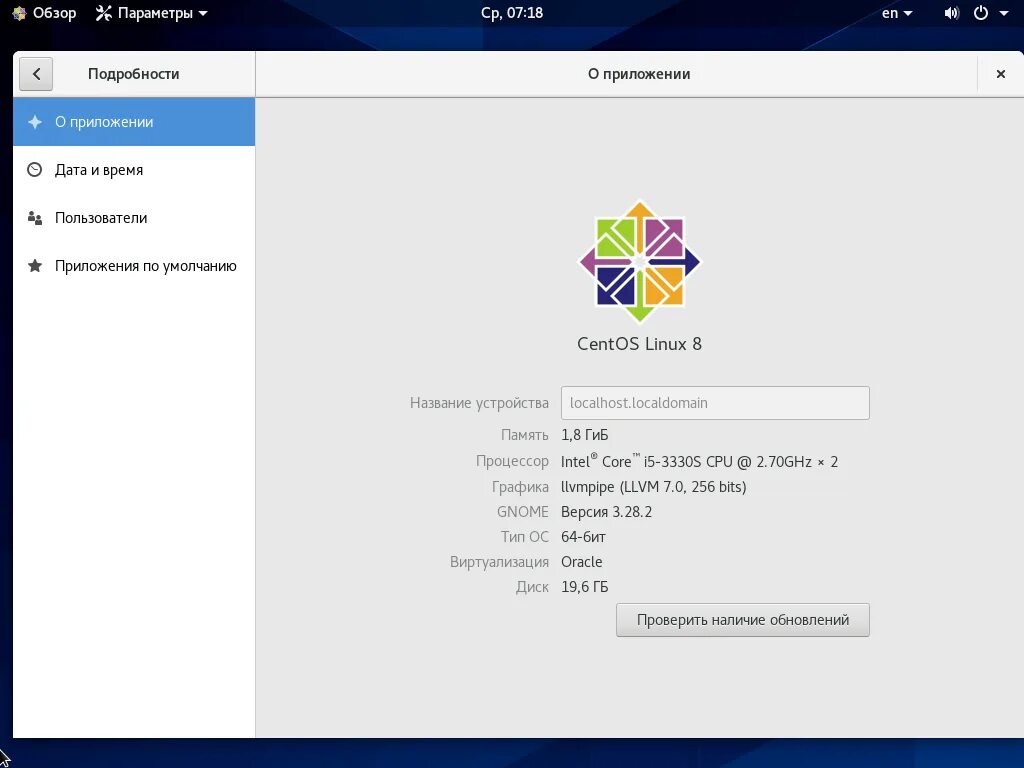Click the GNOME value Версия 3.28.2
Image resolution: width=1024 pixels, height=768 pixels.
pos(607,511)
